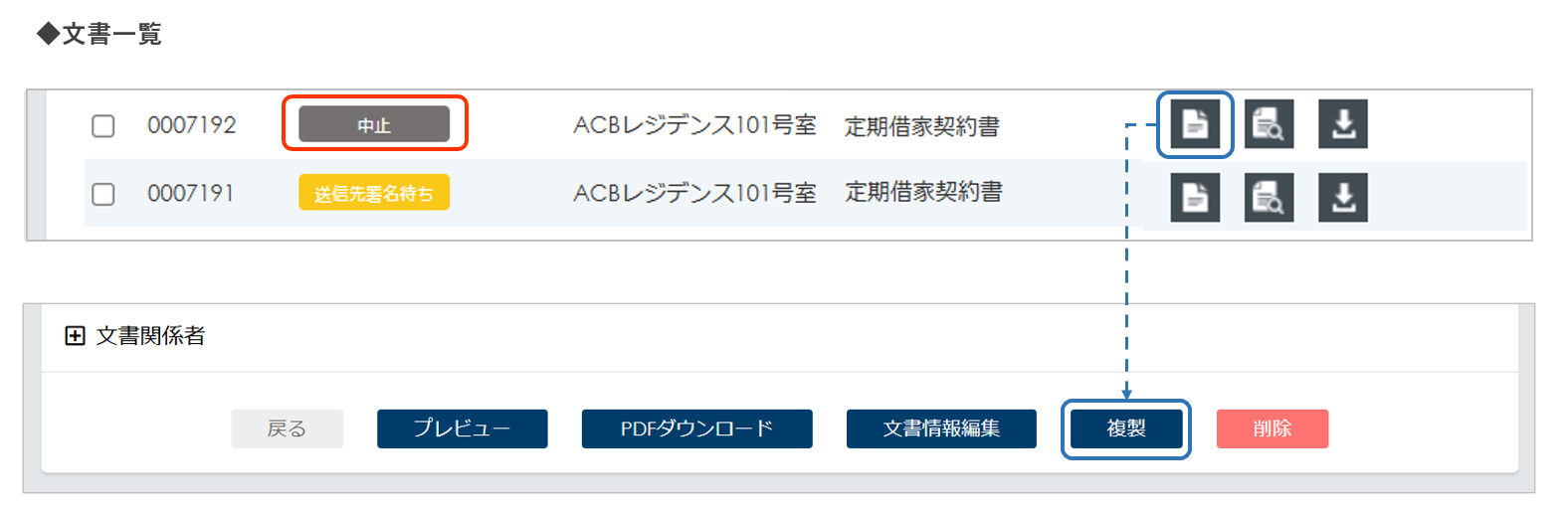Click preview magnifier icon for document 0007192
Viewport: 1568px width, 514px height.
click(1269, 124)
